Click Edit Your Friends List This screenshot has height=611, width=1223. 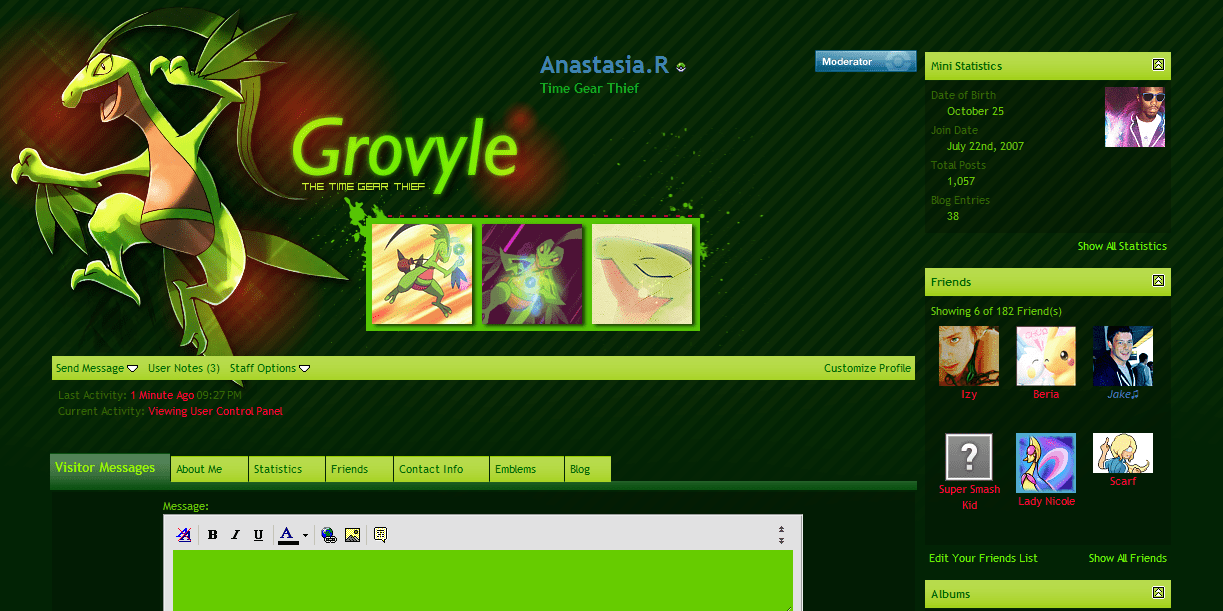point(983,558)
